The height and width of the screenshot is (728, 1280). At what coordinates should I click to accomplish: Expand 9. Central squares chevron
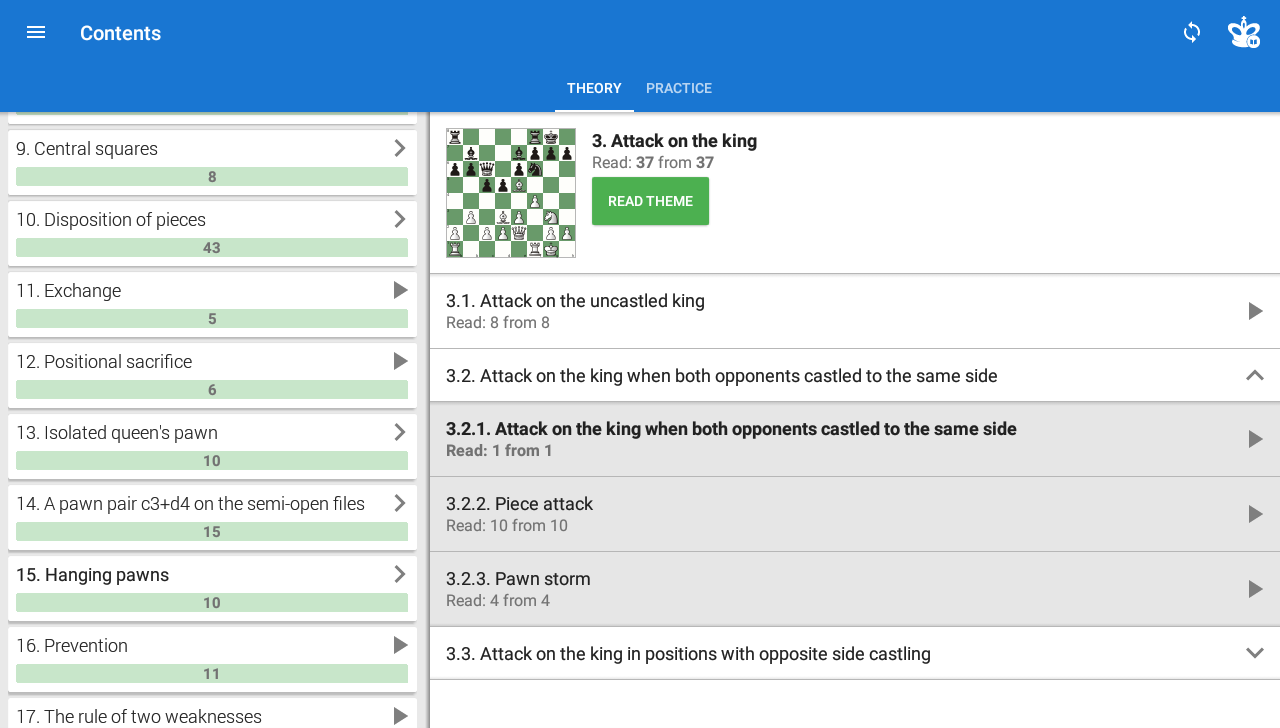(x=400, y=148)
